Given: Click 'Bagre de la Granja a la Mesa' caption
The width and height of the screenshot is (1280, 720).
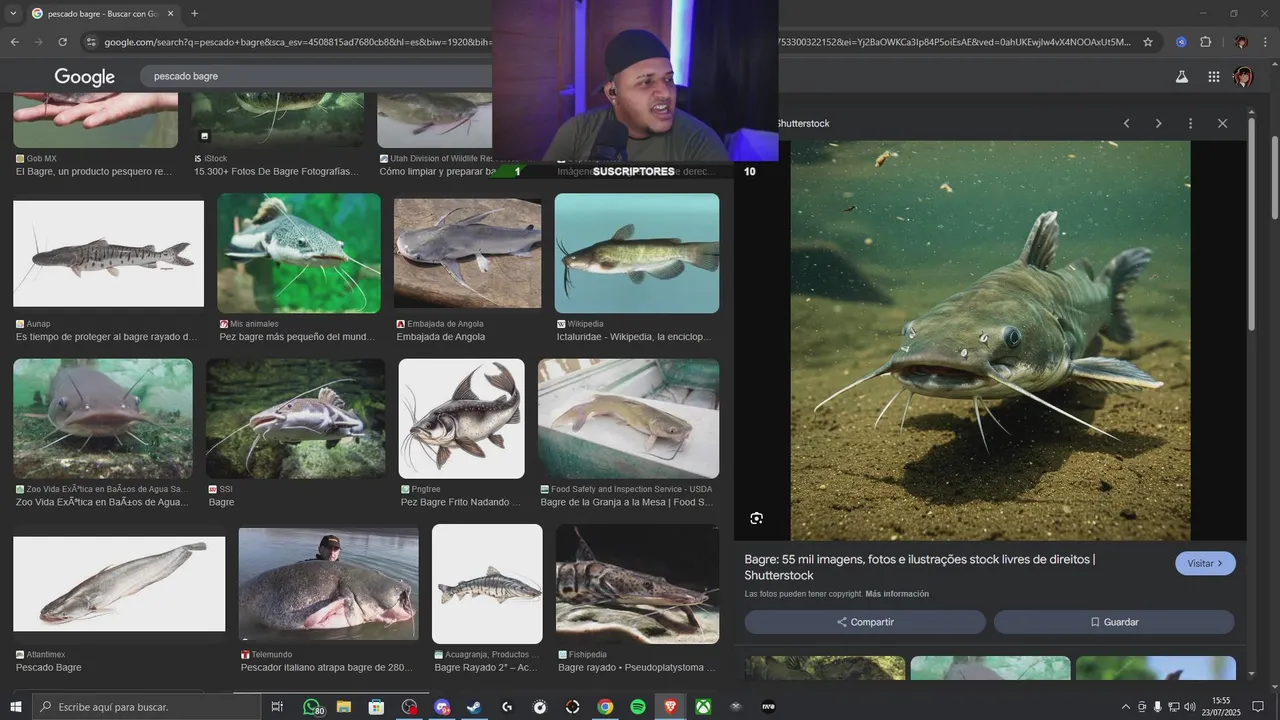Looking at the screenshot, I should pyautogui.click(x=626, y=502).
